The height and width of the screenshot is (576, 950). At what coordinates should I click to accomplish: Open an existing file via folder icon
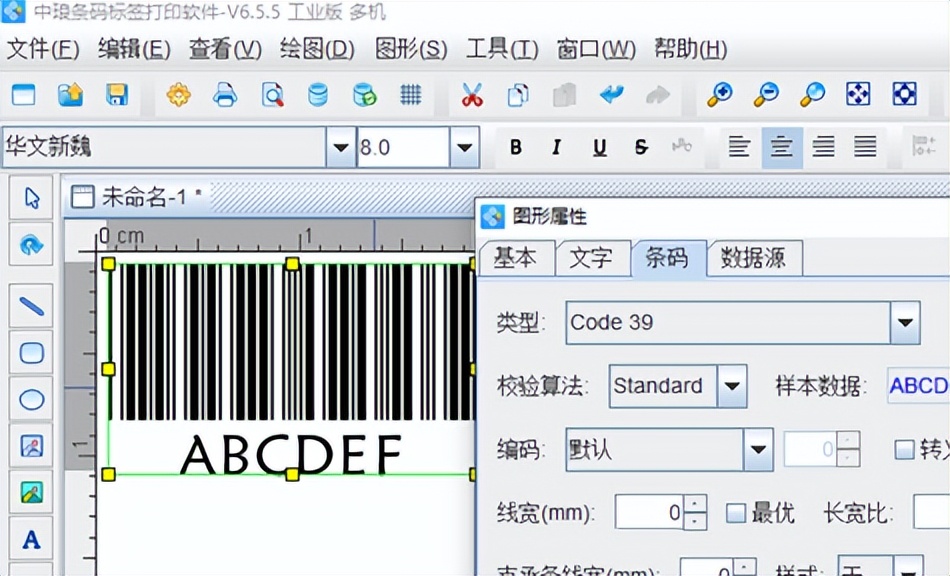click(x=70, y=95)
